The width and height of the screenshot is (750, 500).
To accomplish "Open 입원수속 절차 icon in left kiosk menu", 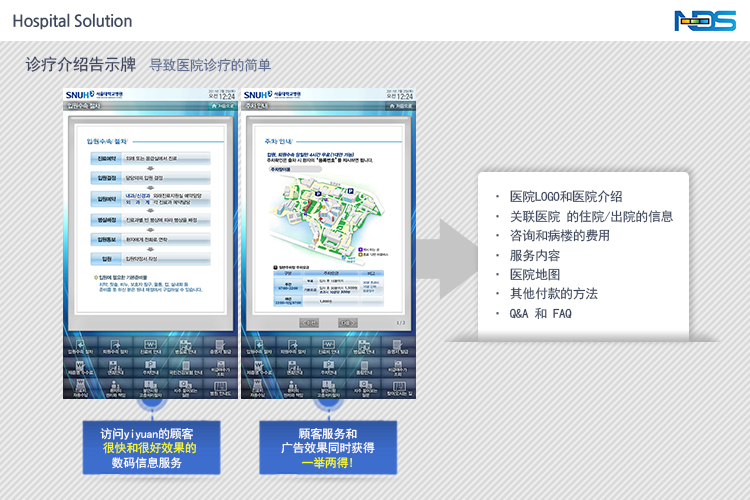I will coord(79,349).
